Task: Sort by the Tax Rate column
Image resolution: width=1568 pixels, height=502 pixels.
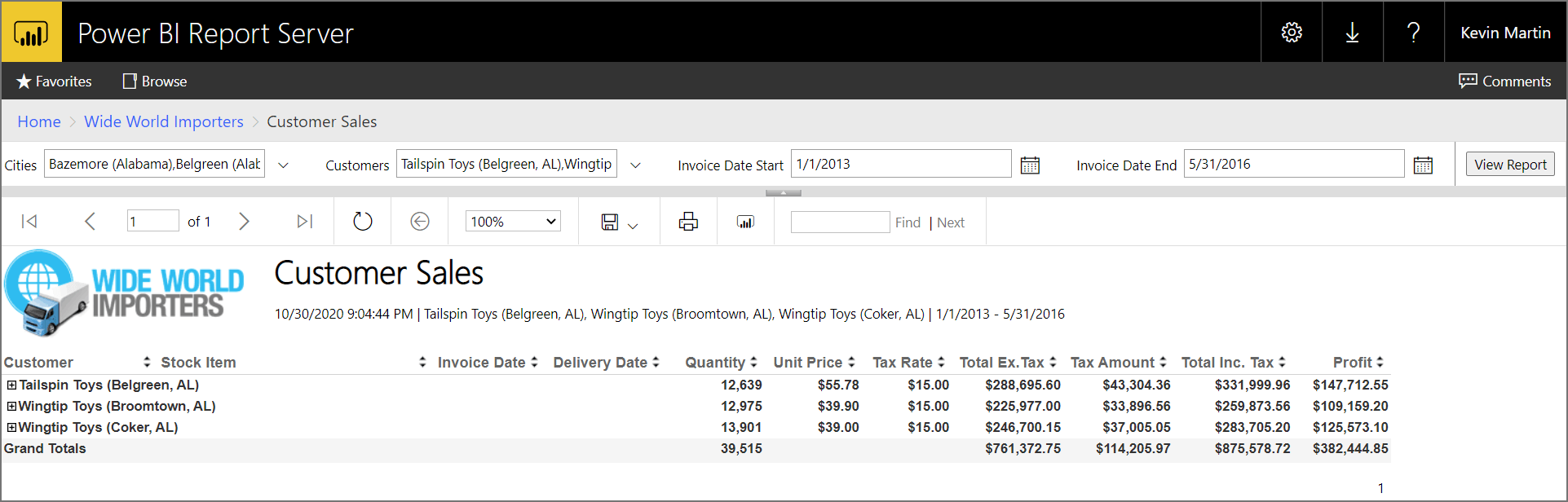Action: [x=941, y=362]
